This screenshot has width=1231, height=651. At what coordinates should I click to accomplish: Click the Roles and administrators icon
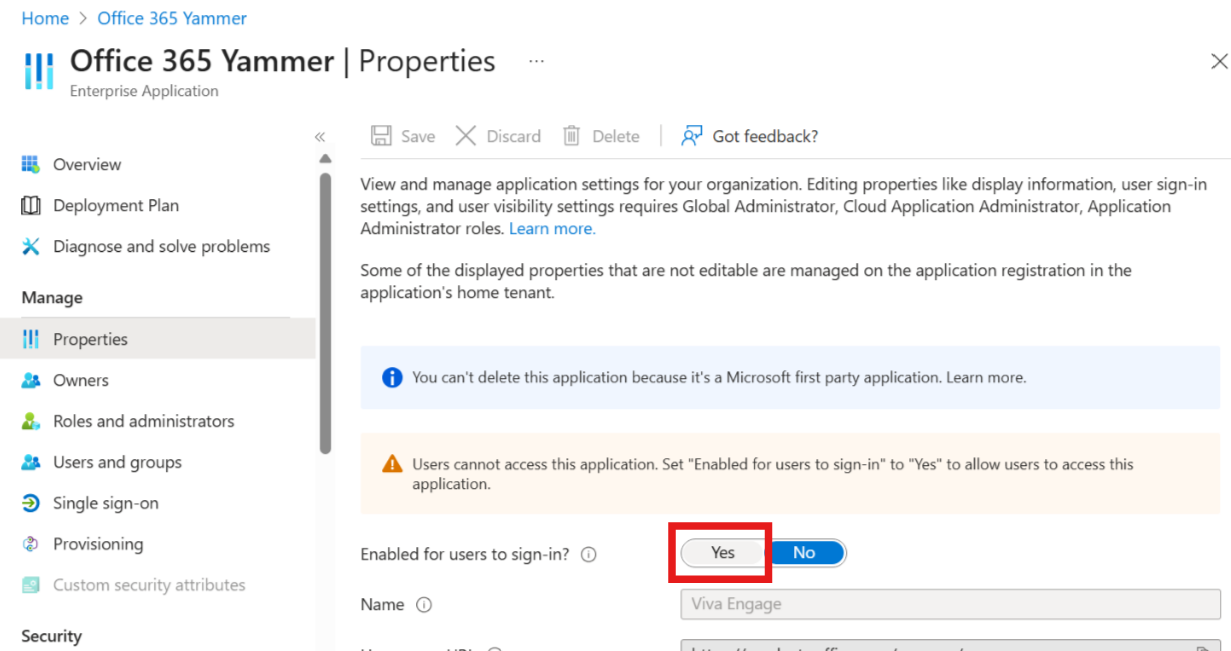coord(31,421)
